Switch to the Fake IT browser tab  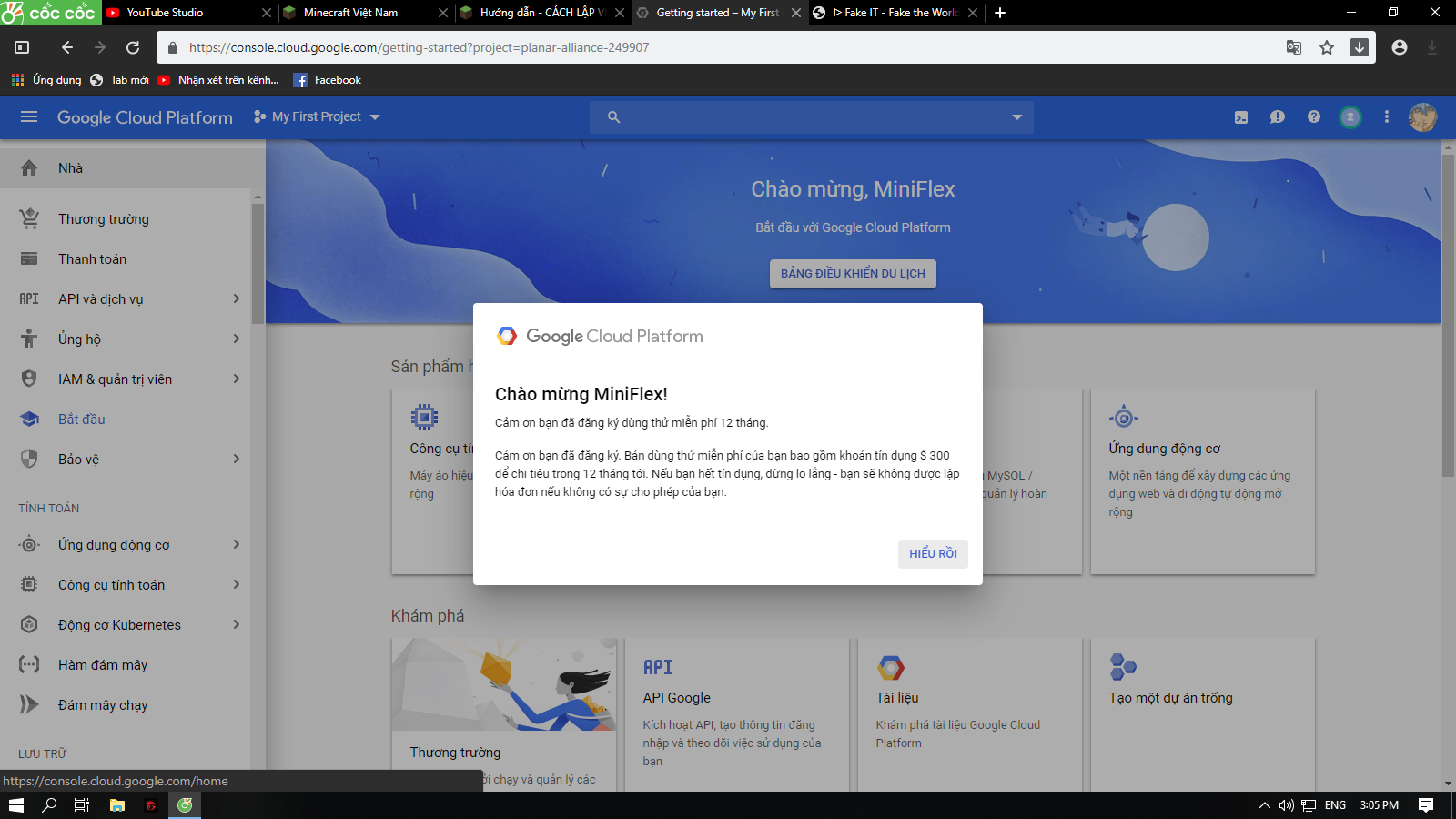[x=895, y=13]
